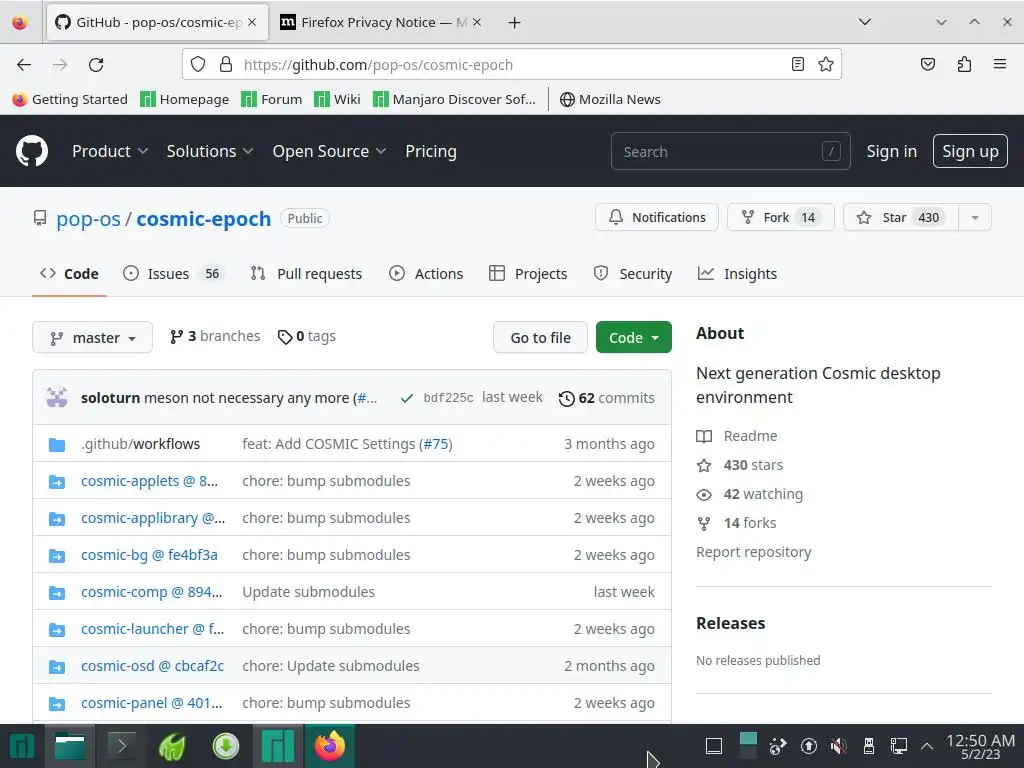Click the muted volume tray icon
This screenshot has height=768, width=1024.
pos(839,746)
